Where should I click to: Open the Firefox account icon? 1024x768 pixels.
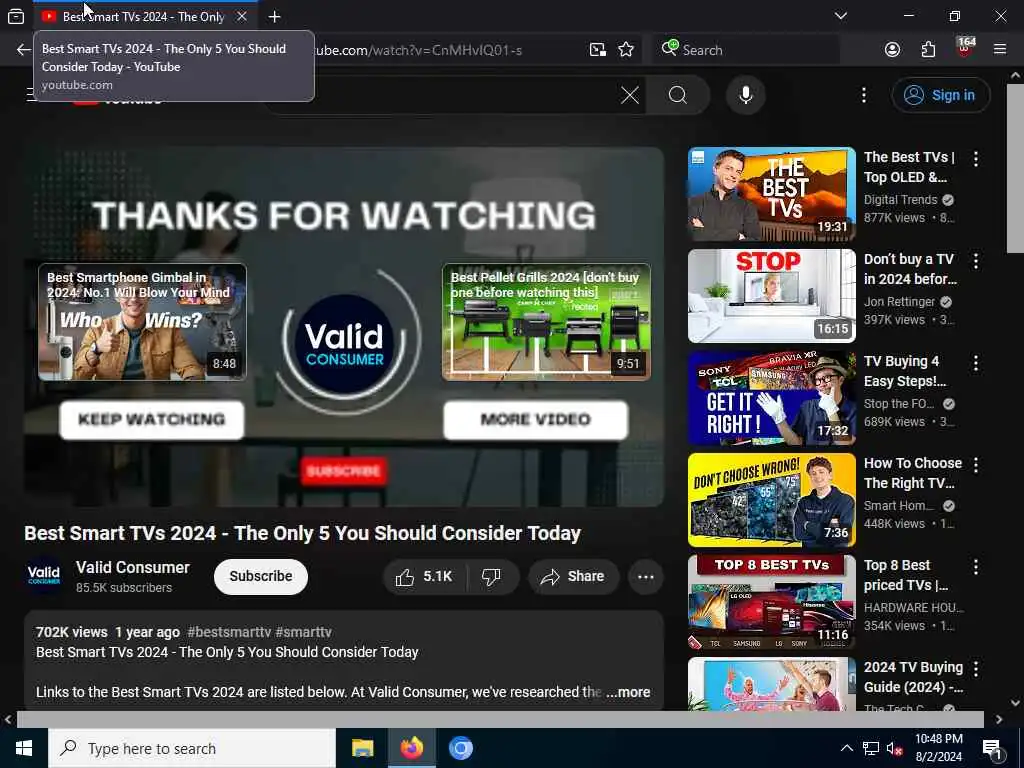click(892, 50)
